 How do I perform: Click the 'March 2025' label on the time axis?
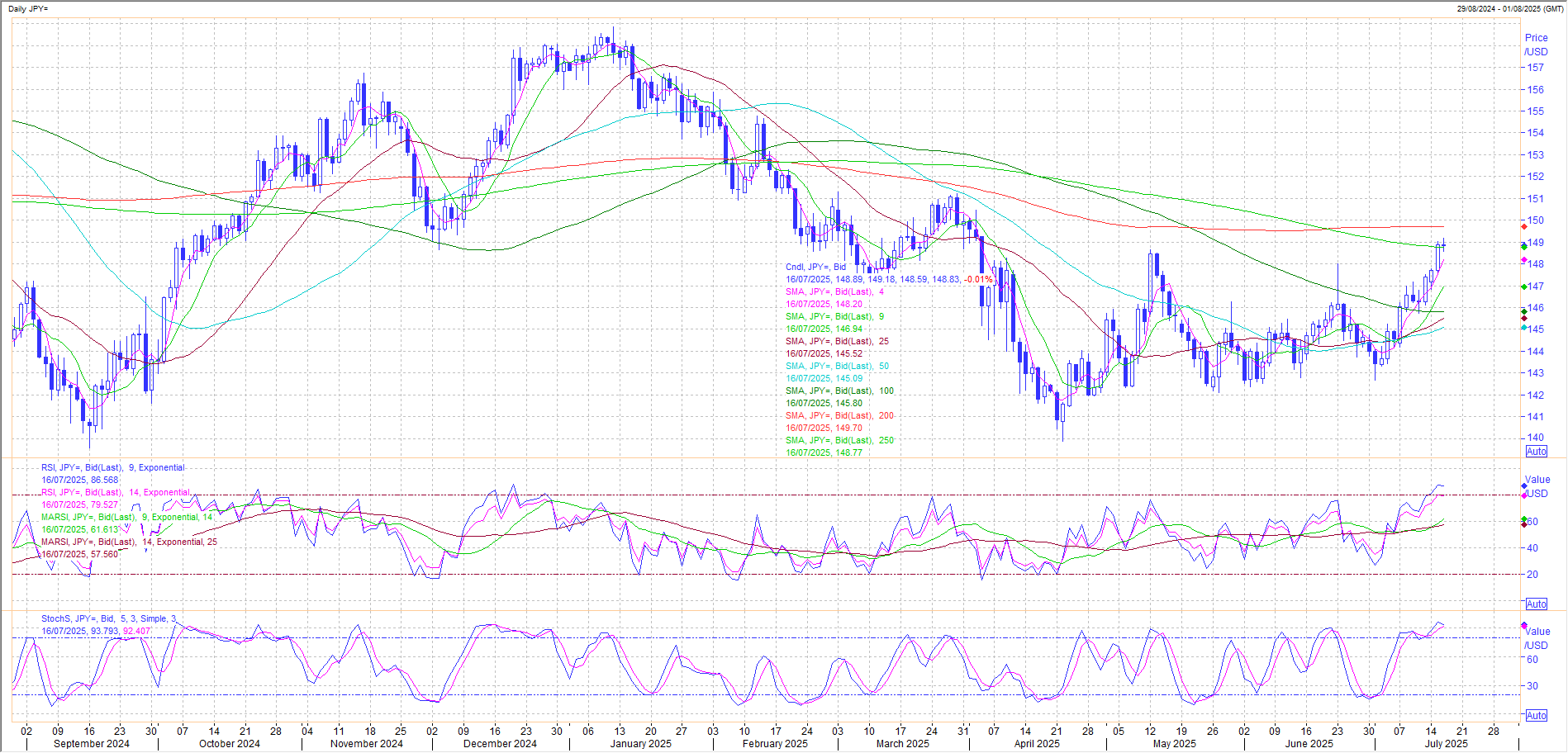point(902,744)
